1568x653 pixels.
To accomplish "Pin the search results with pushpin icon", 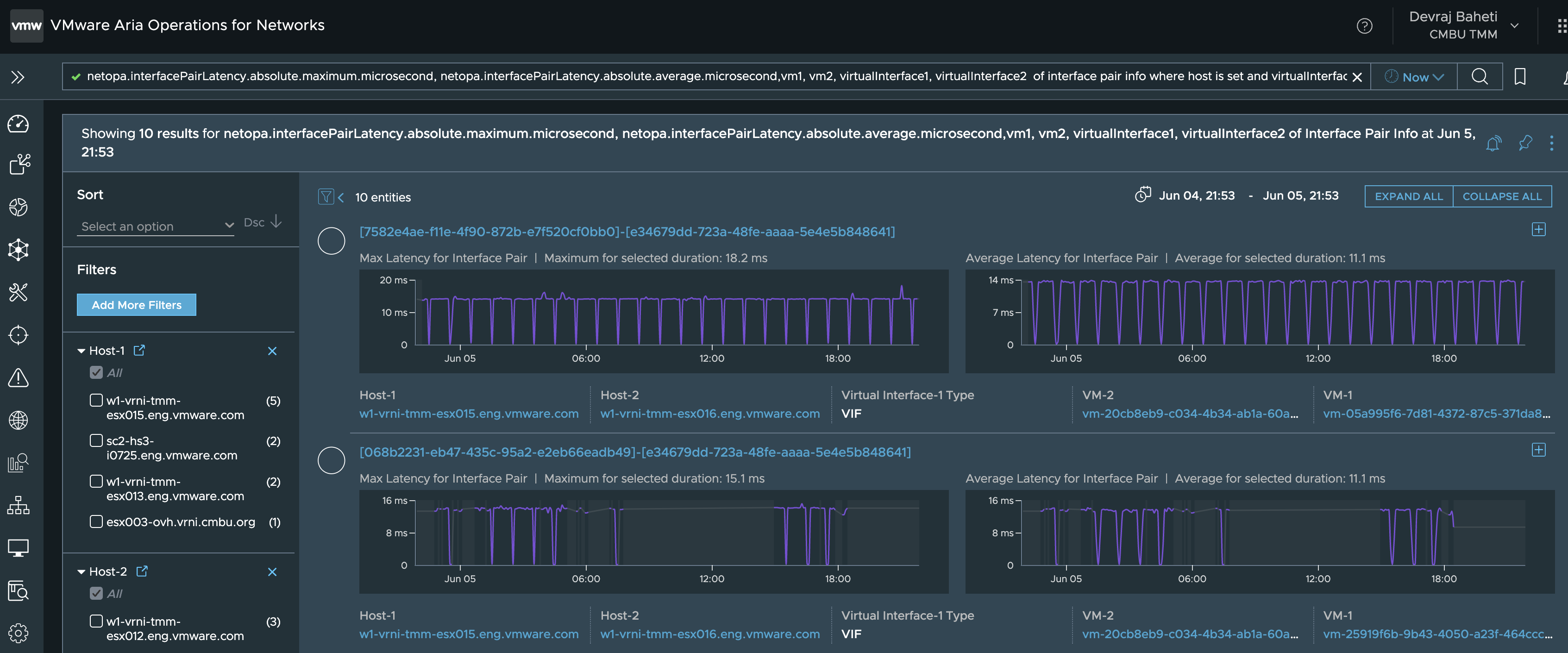I will click(x=1525, y=143).
